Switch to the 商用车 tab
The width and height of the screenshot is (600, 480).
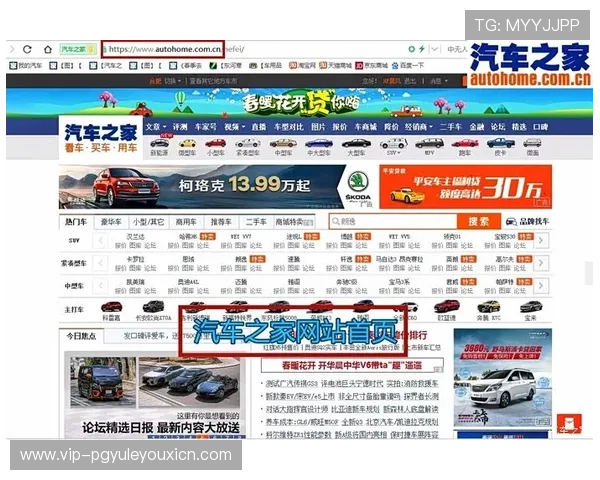point(186,222)
